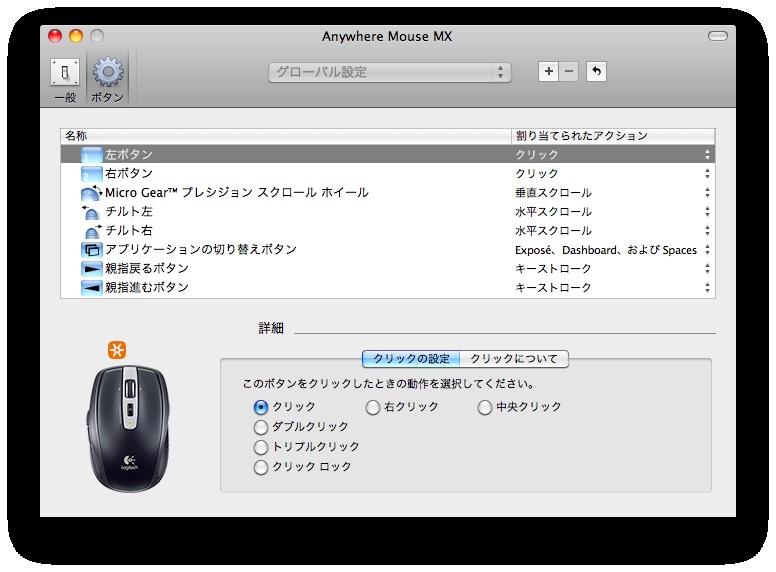Click the チルト右 tilt icon
Viewport: 776px width, 572px height.
(93, 231)
